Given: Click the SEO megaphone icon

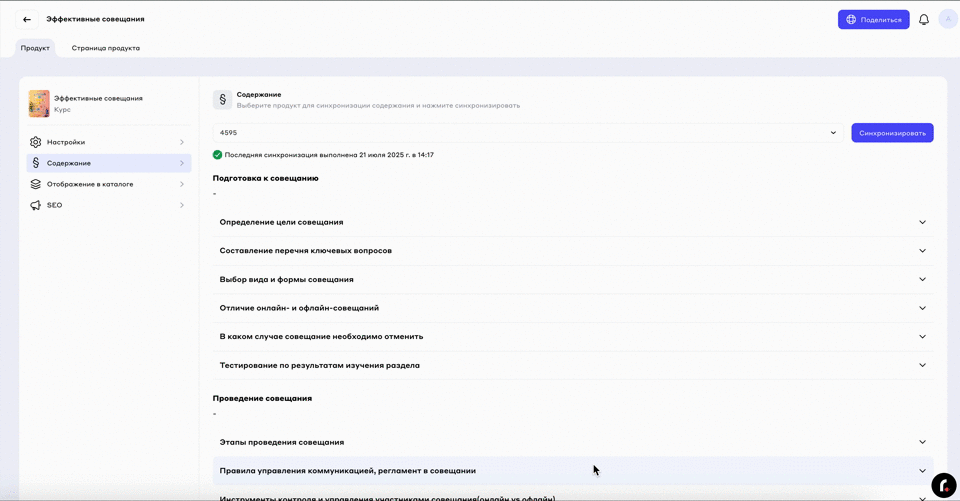Looking at the screenshot, I should [x=36, y=205].
